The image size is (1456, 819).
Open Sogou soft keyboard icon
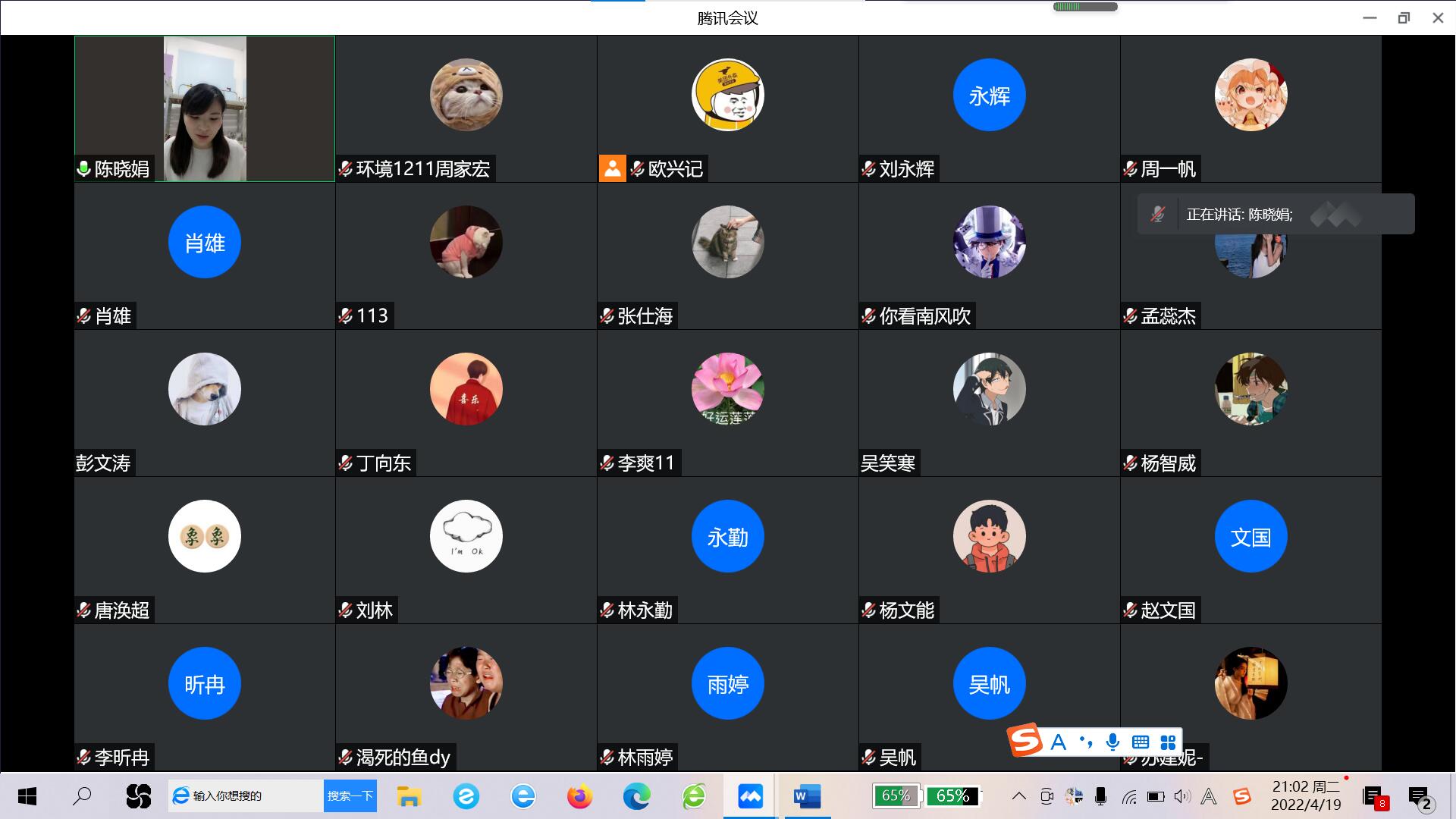click(x=1140, y=742)
